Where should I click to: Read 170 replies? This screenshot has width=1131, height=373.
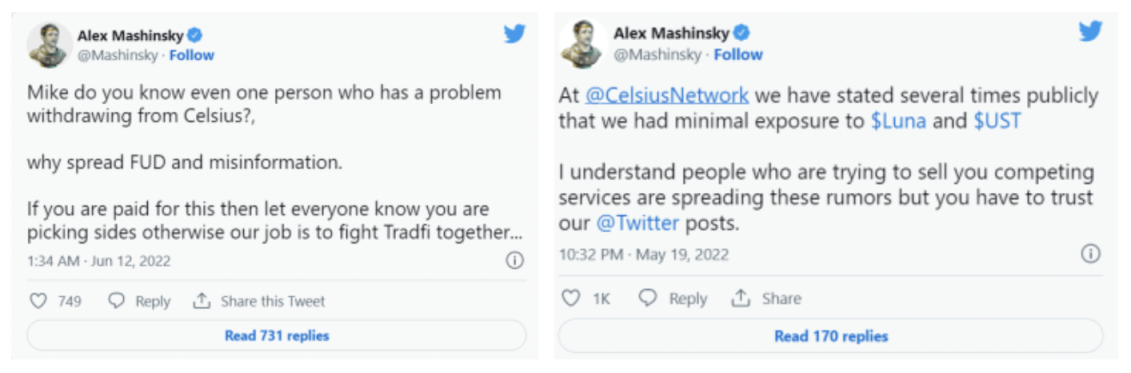coord(831,336)
